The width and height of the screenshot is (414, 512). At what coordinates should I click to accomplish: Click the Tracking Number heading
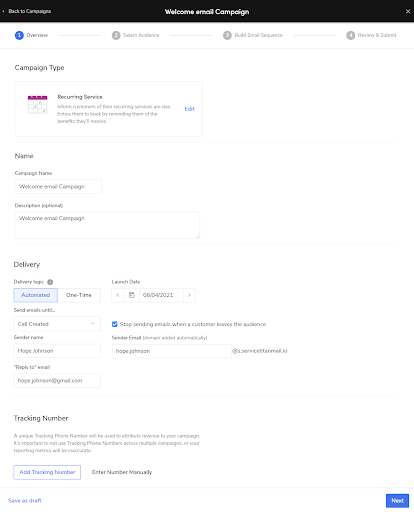tap(41, 418)
